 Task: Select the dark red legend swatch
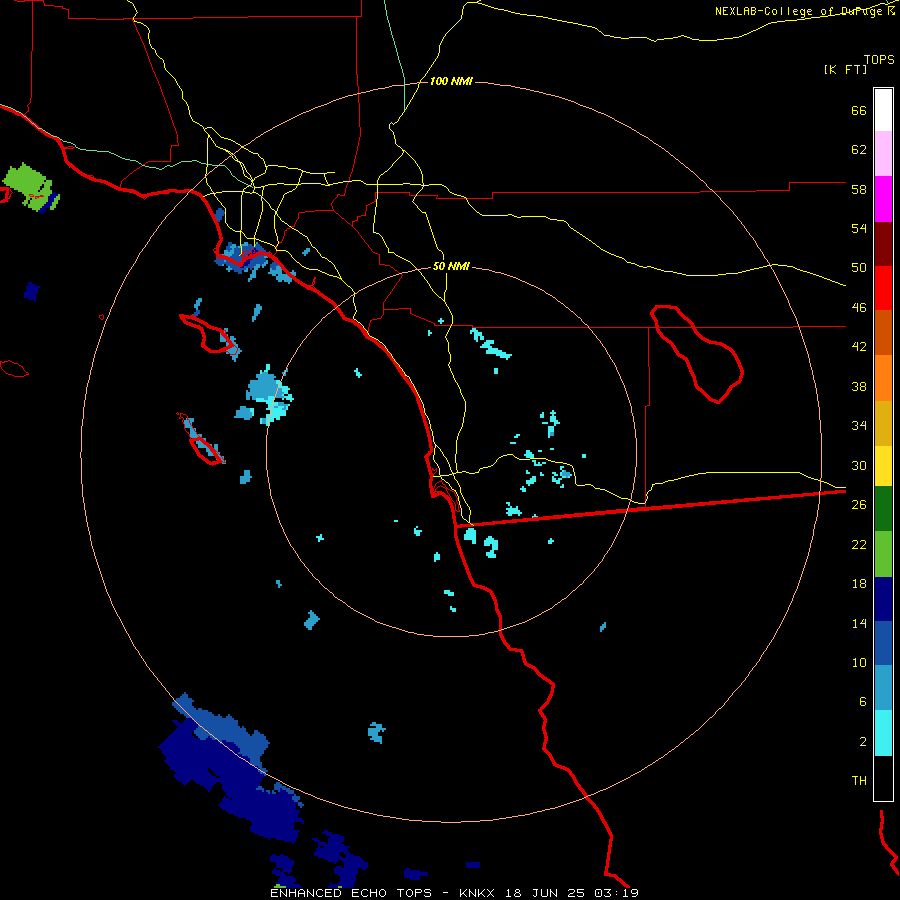[x=883, y=245]
